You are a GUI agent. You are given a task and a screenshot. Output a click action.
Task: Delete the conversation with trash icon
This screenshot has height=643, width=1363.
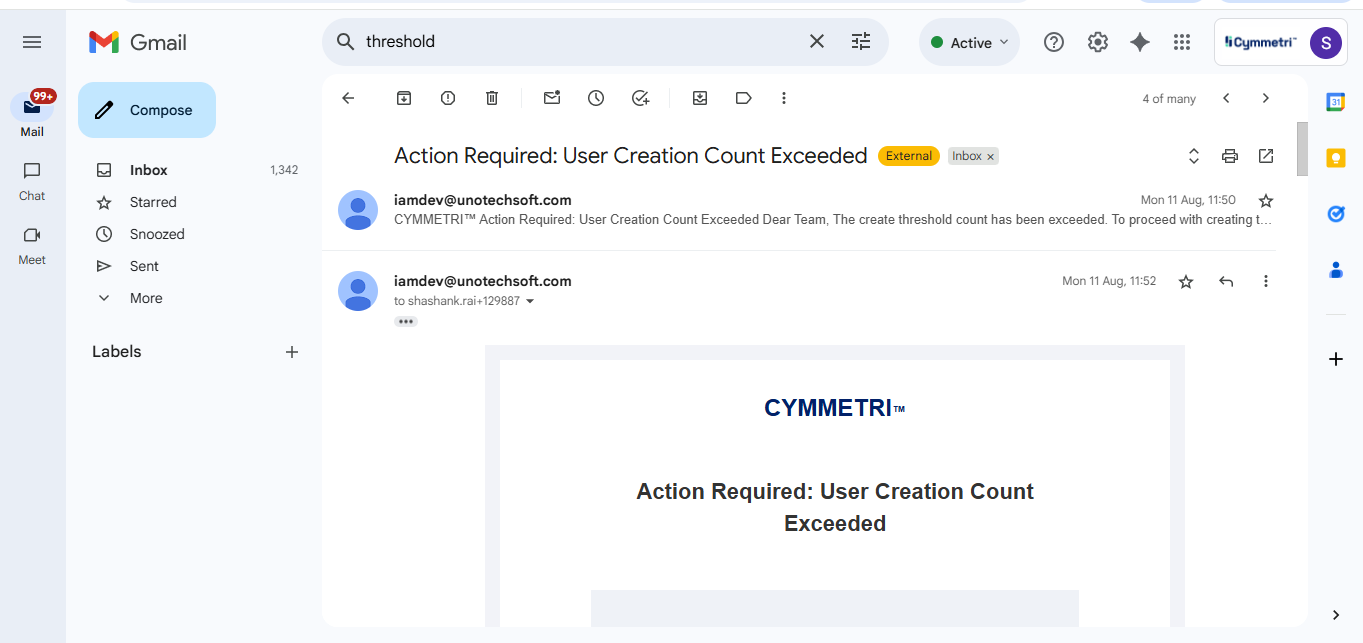(x=492, y=98)
